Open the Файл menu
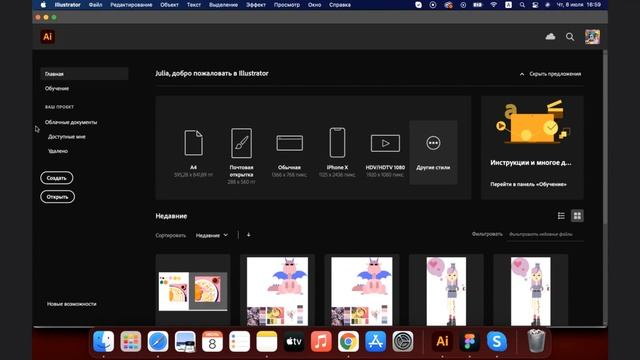640x360 pixels. [x=96, y=5]
